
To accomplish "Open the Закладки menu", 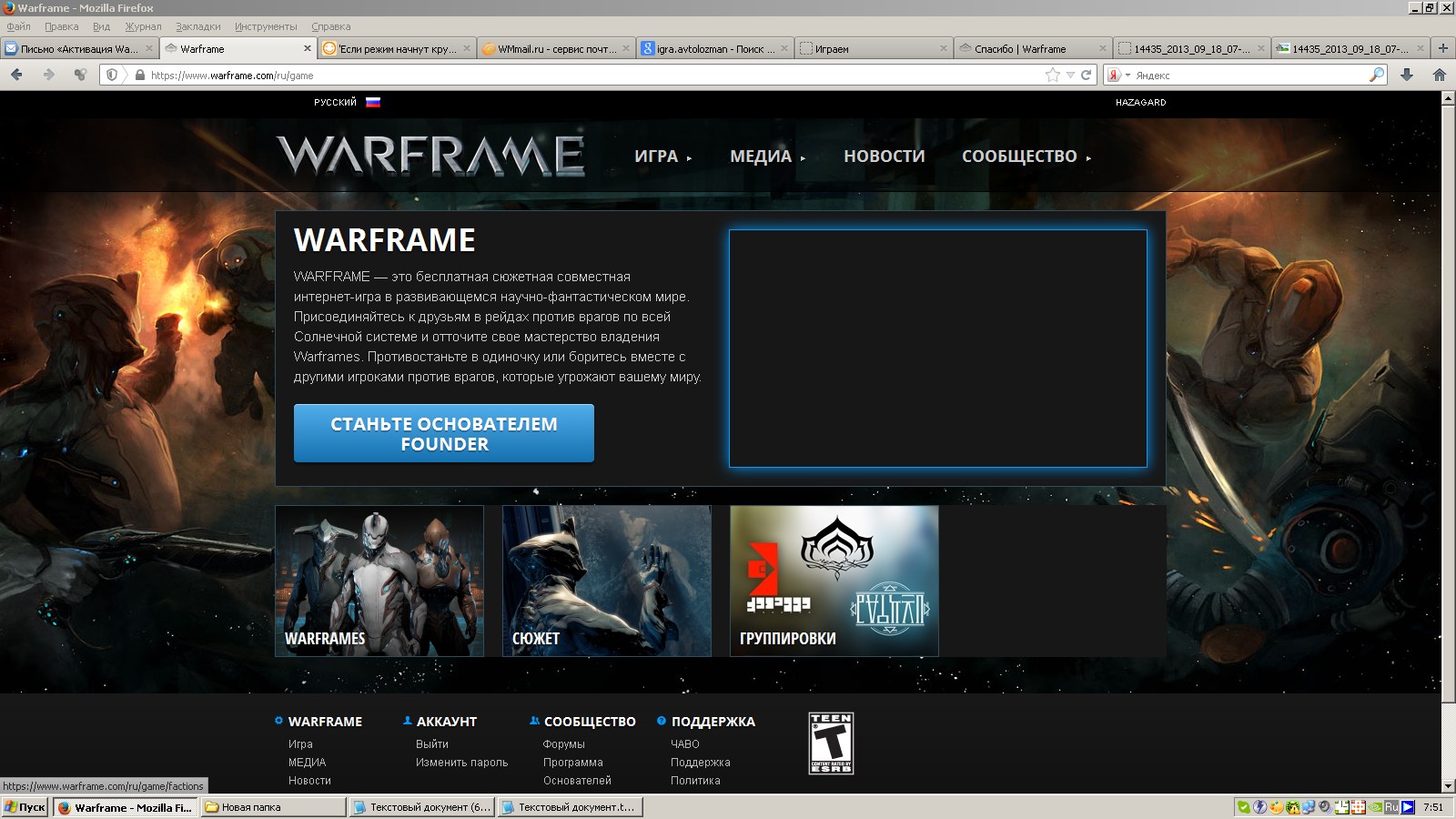I will (x=198, y=26).
